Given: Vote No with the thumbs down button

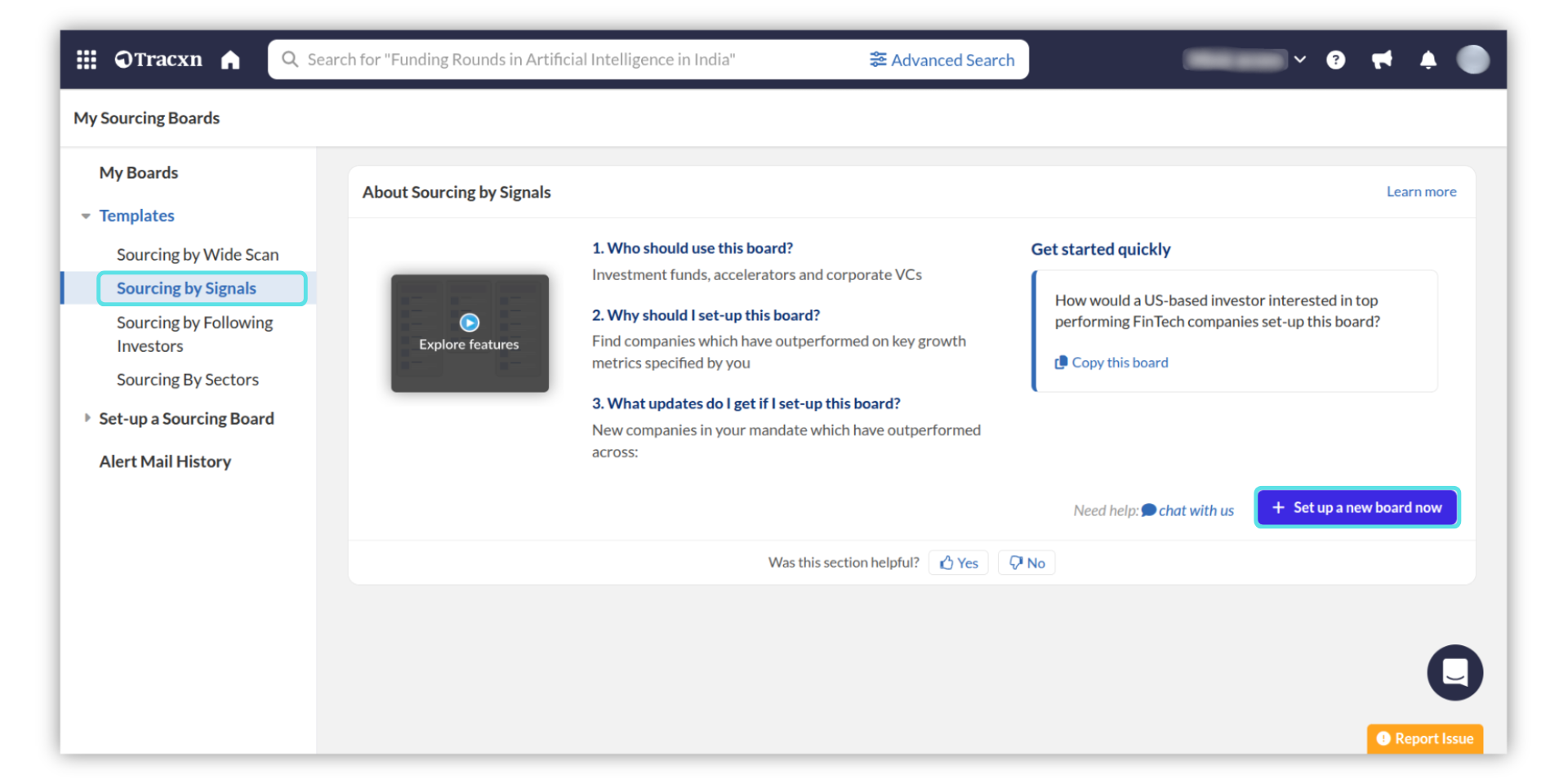Looking at the screenshot, I should [1027, 563].
